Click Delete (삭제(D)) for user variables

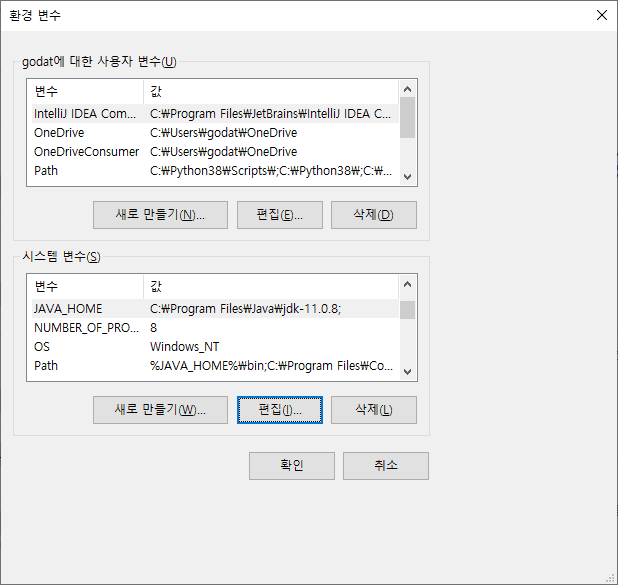coord(373,215)
